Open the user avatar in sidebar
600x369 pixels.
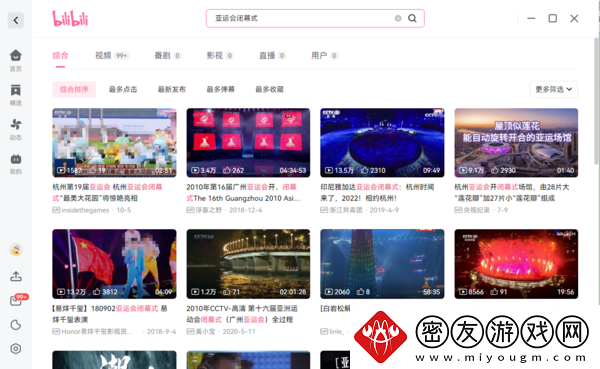click(x=16, y=250)
